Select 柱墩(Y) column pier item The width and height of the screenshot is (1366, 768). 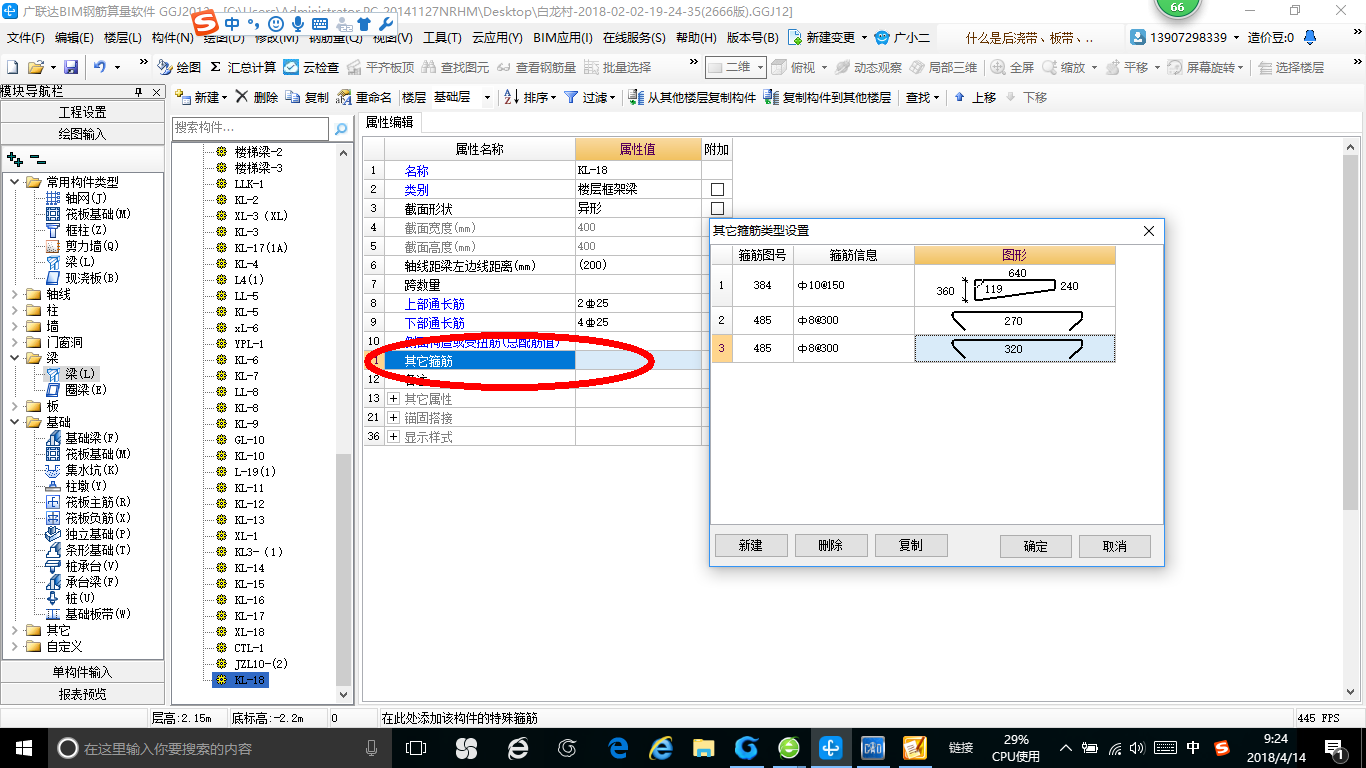[x=77, y=486]
